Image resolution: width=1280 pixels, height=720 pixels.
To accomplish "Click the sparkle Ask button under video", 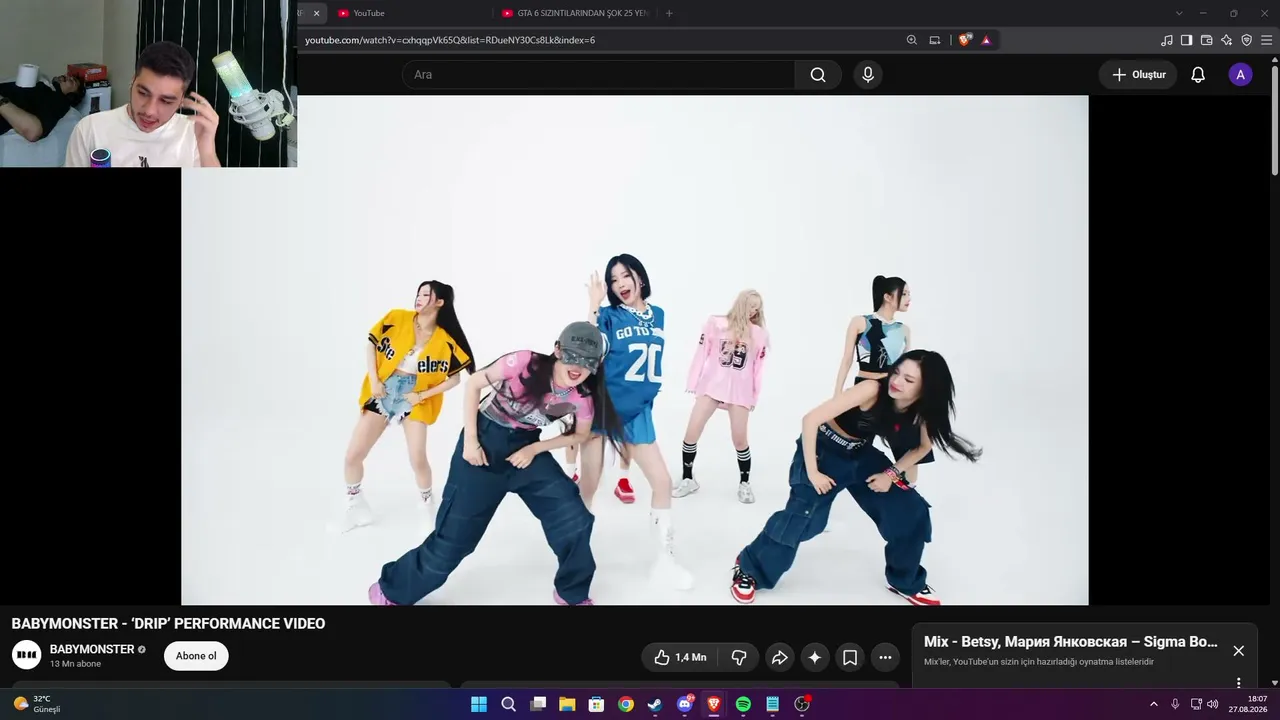I will (x=815, y=657).
